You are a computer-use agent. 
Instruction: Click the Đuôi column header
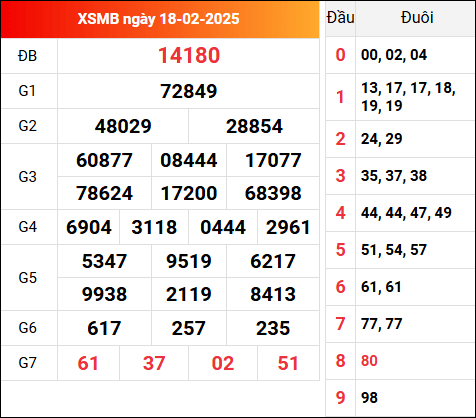pyautogui.click(x=417, y=18)
